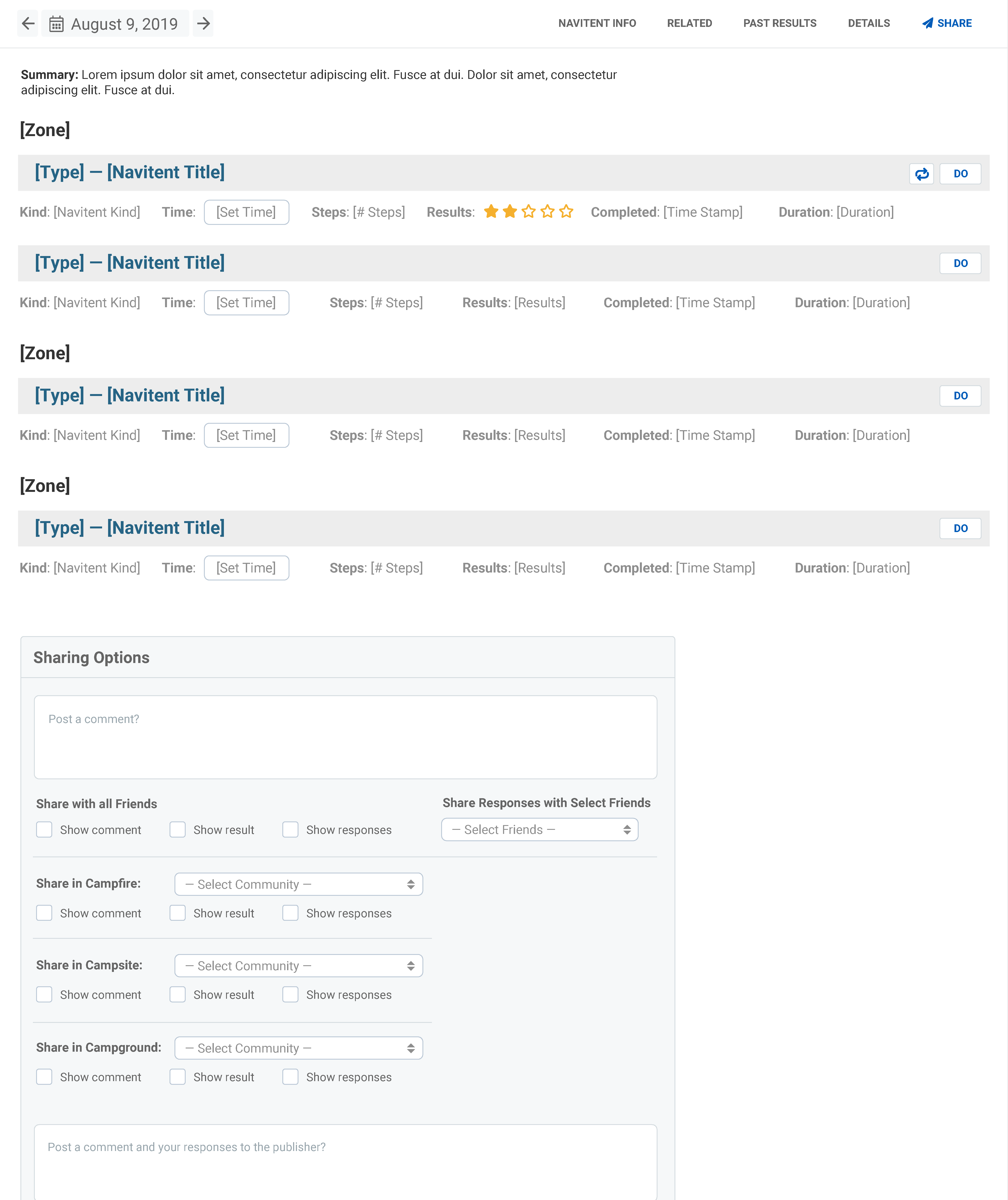Click Set Time in first navitent
This screenshot has width=1008, height=1200.
click(246, 212)
